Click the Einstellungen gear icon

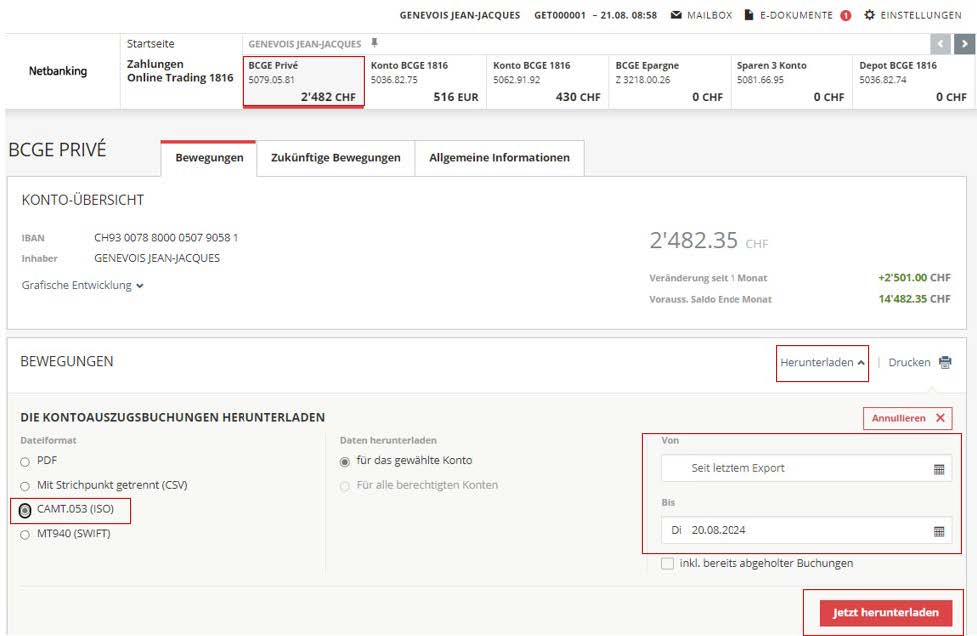pyautogui.click(x=869, y=15)
